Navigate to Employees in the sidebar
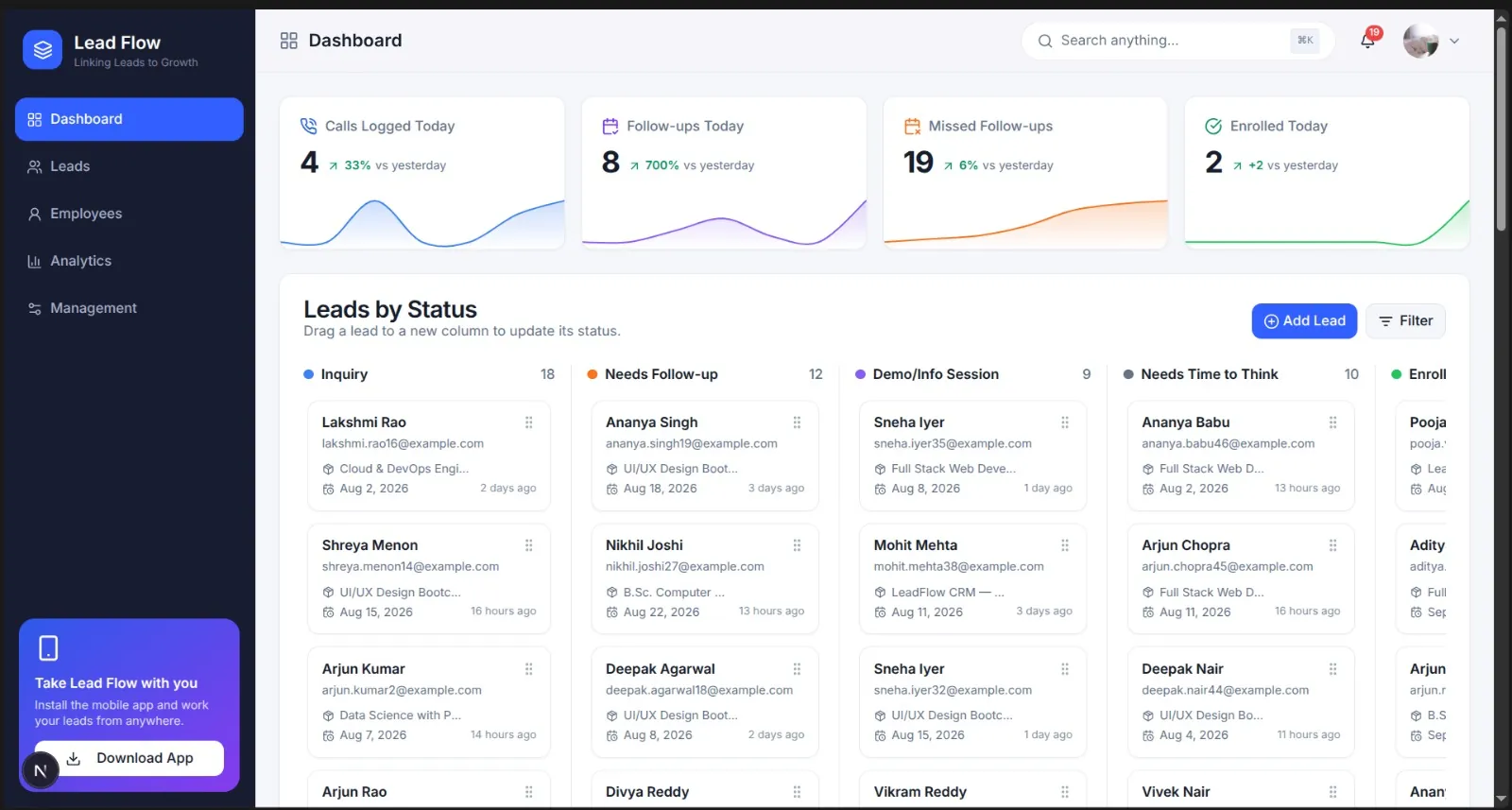 coord(129,214)
